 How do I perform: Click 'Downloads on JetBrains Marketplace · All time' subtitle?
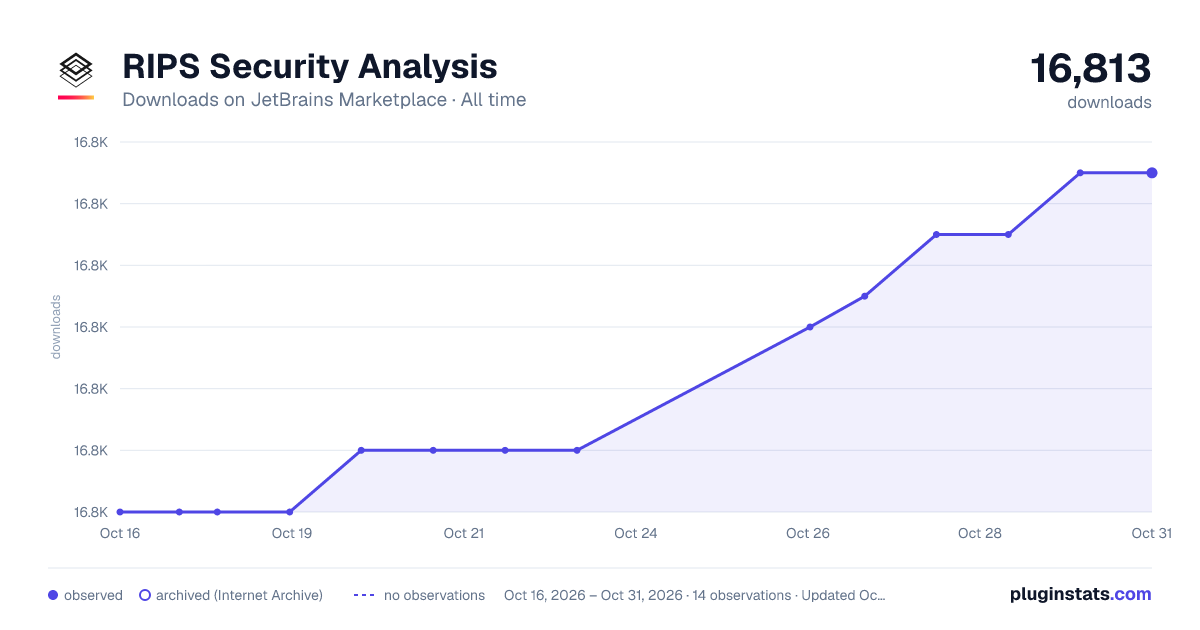click(x=324, y=100)
